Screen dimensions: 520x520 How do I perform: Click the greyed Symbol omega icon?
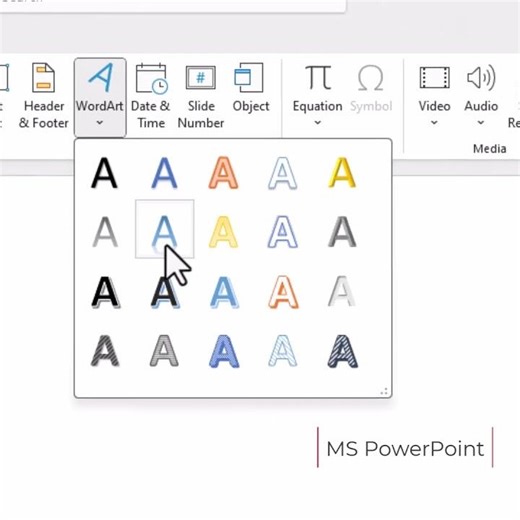pos(371,79)
